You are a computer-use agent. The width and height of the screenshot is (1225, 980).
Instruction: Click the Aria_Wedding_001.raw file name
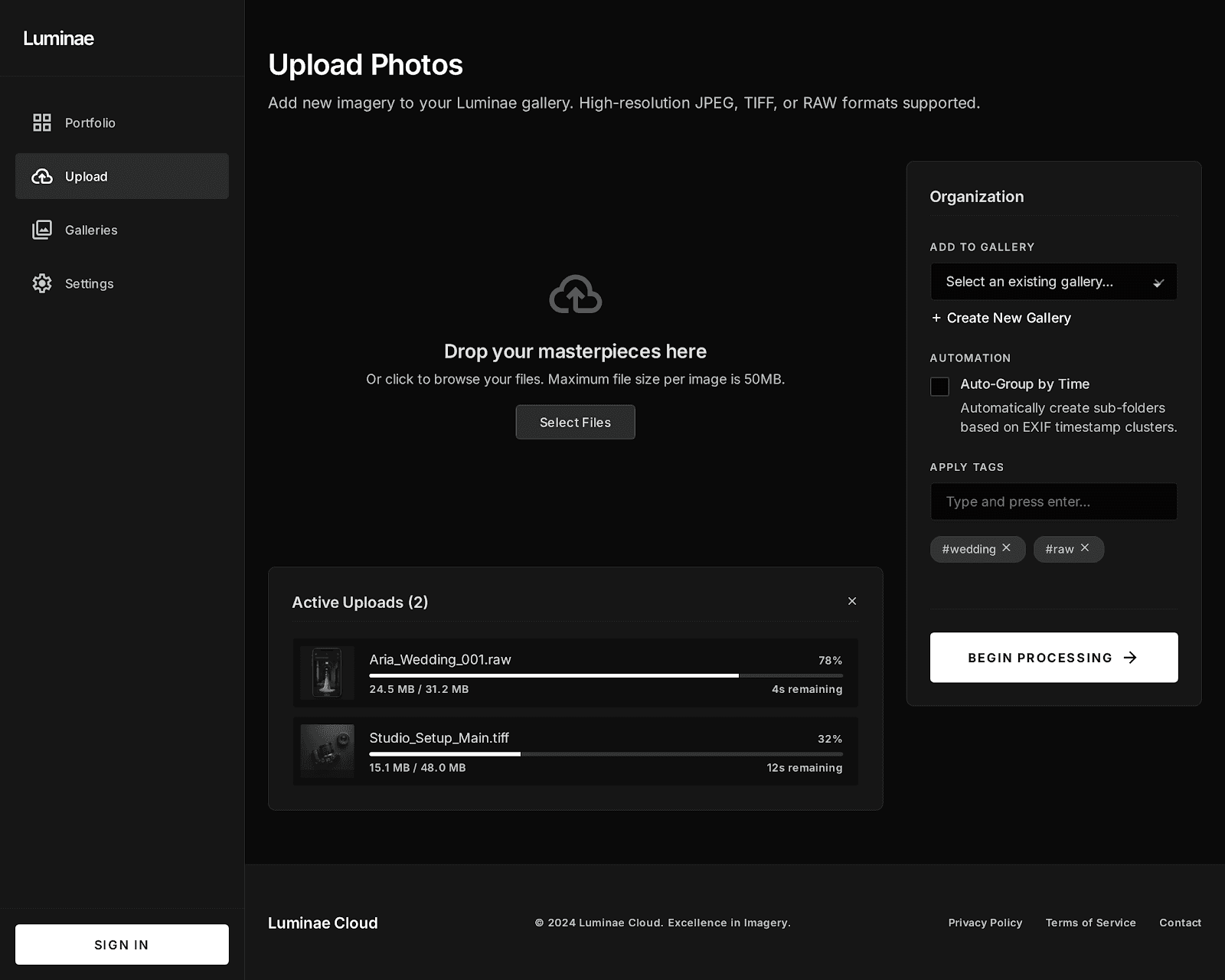click(x=440, y=659)
